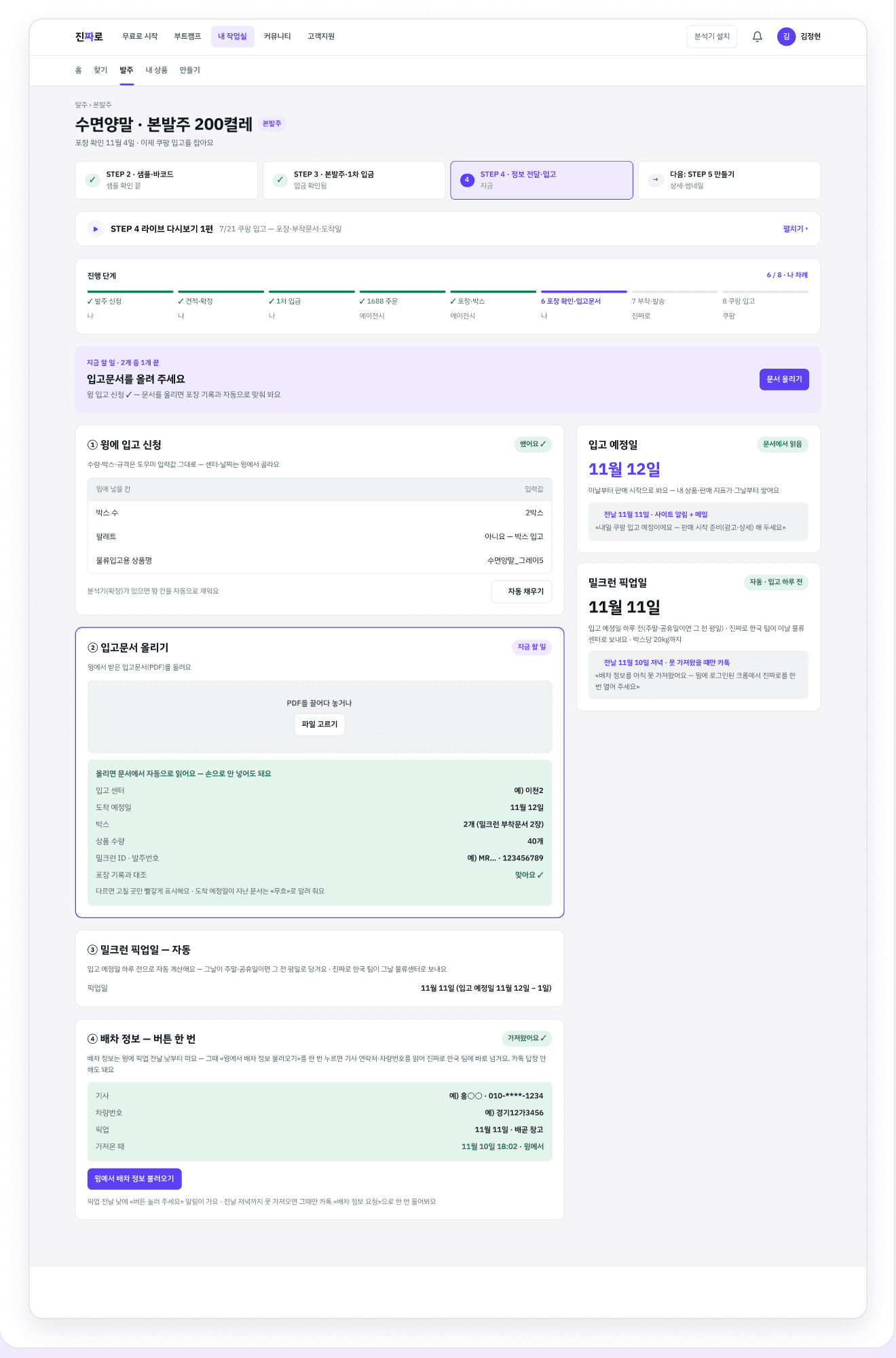
Task: Open the 커뮤니티 menu
Action: (277, 37)
